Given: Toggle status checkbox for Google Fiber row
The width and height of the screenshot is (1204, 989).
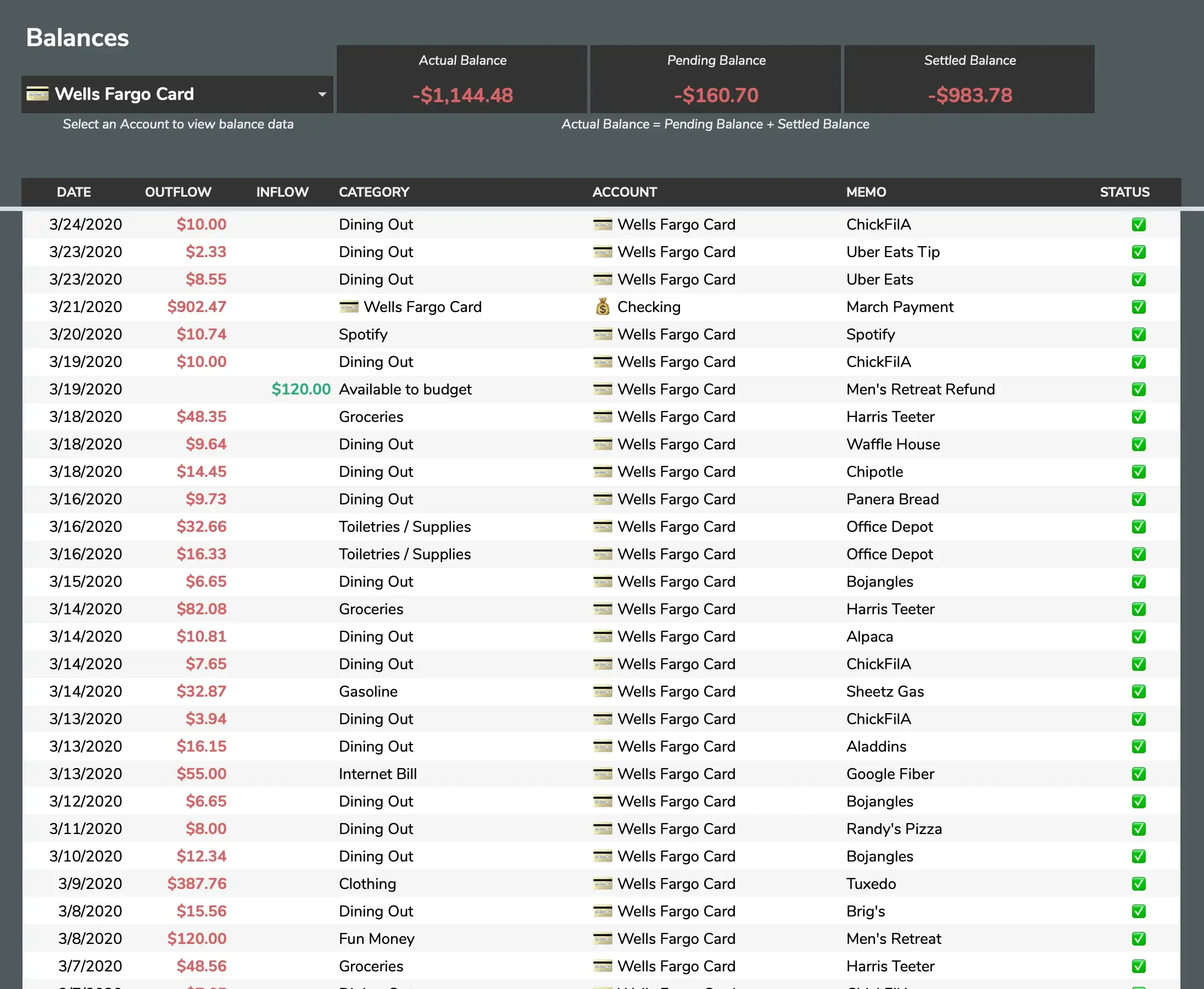Looking at the screenshot, I should [x=1139, y=774].
